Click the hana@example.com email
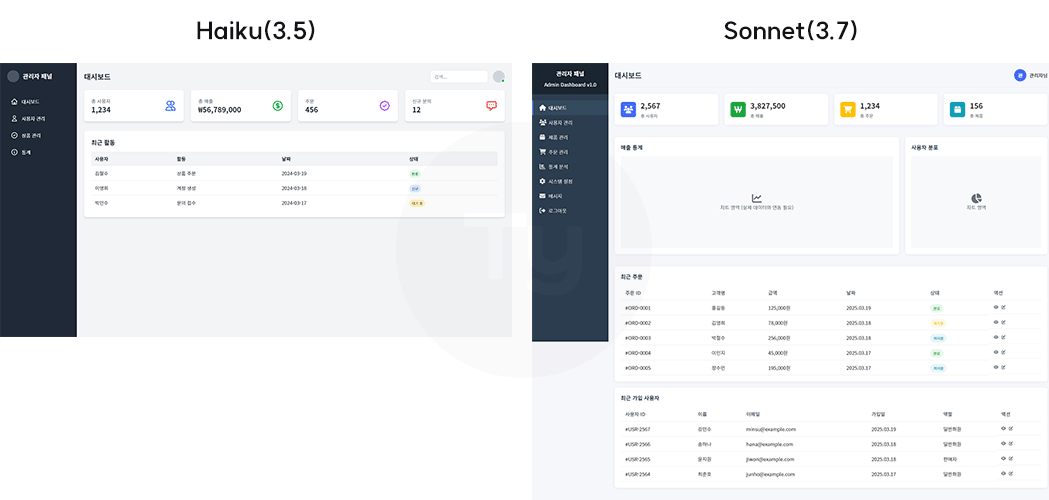 (x=769, y=444)
